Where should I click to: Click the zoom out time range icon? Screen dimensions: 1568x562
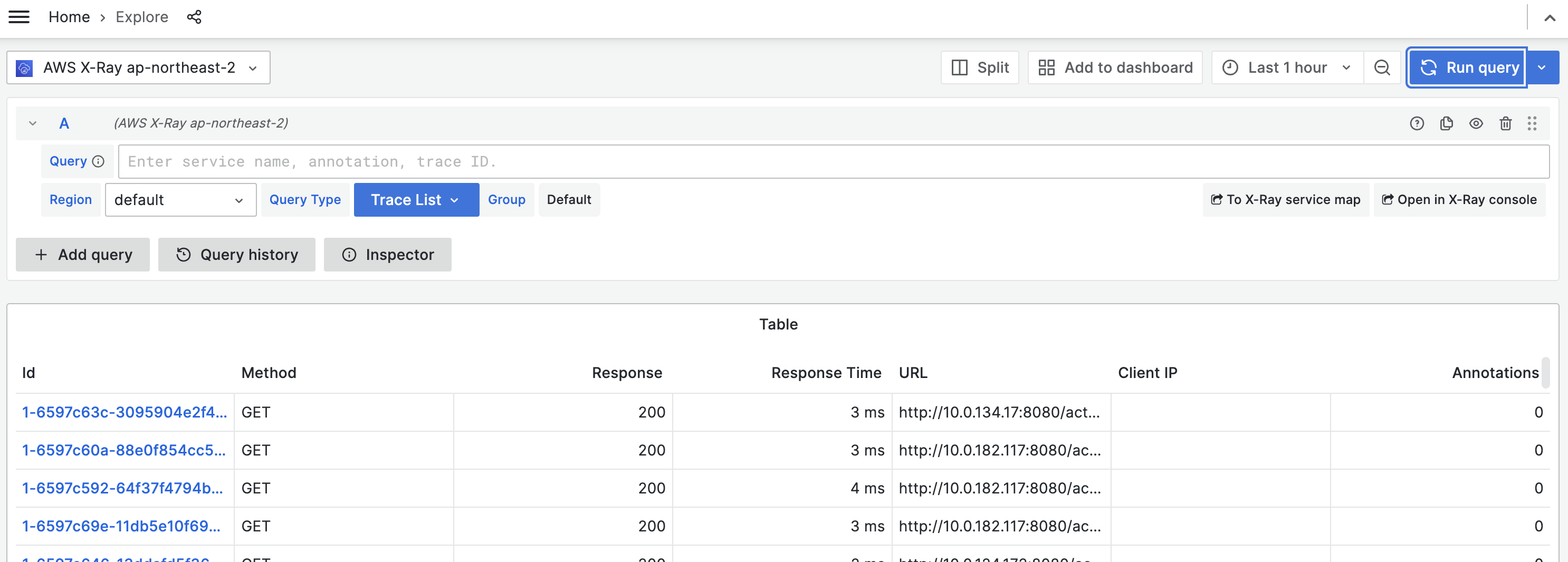1382,67
